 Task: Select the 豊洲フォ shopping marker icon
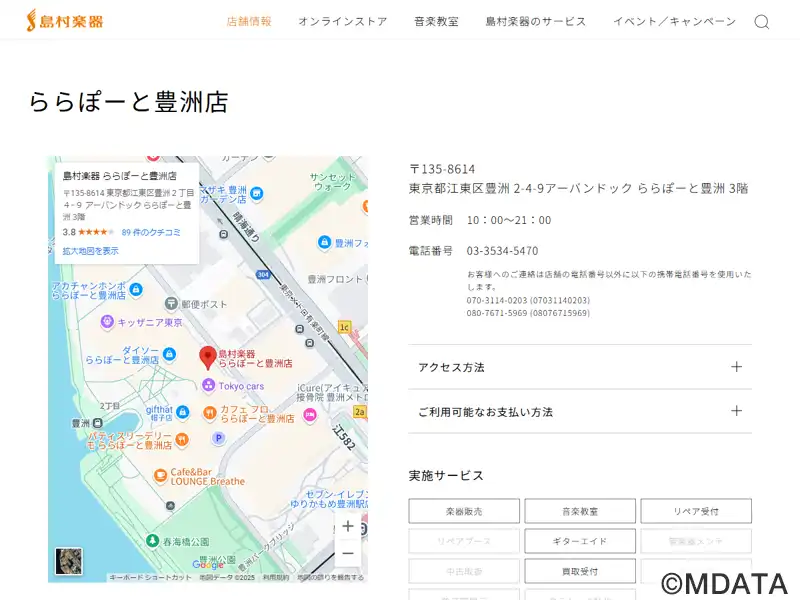[x=324, y=242]
